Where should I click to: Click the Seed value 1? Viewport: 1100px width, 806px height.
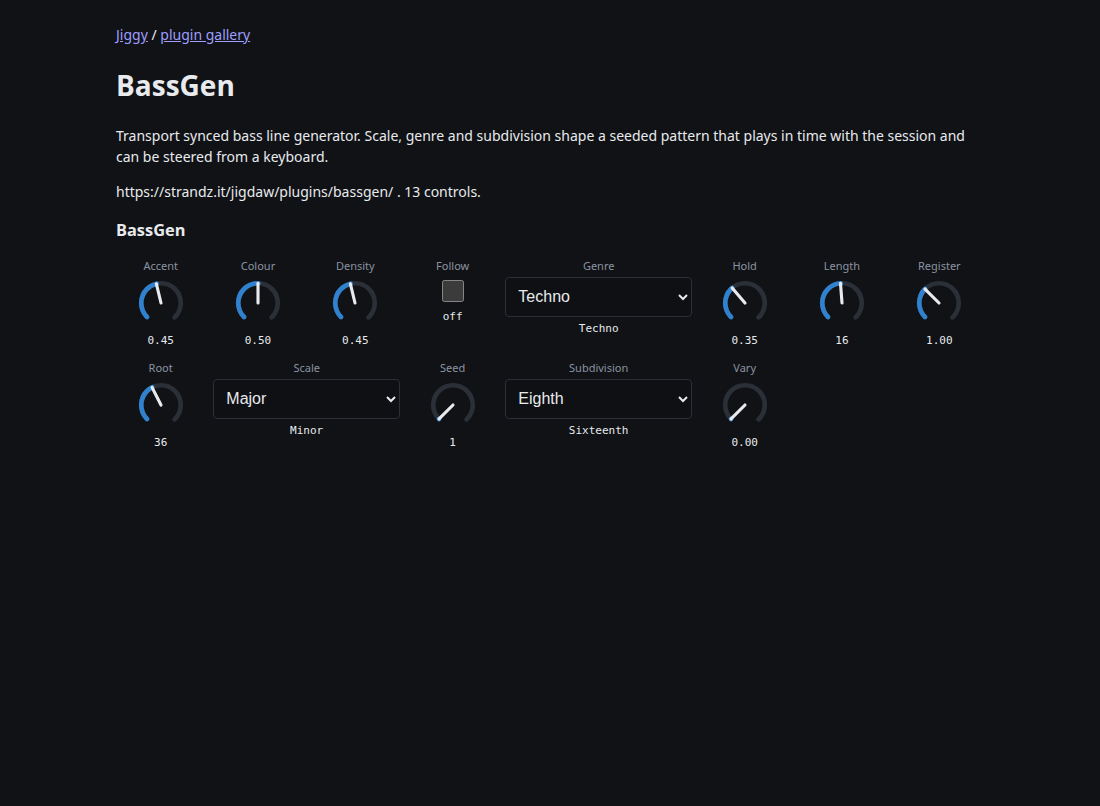tap(452, 442)
